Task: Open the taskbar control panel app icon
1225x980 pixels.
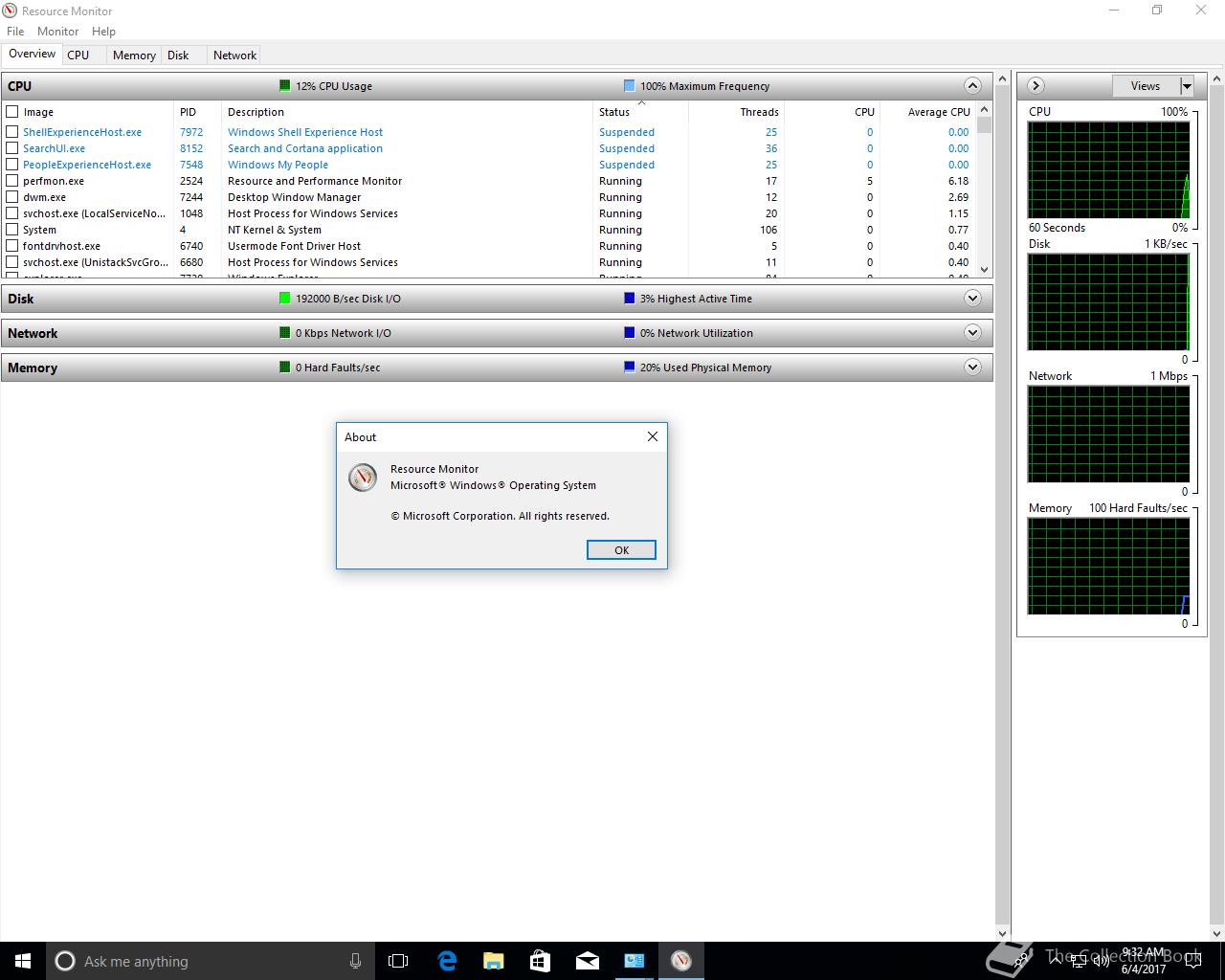Action: (x=634, y=961)
